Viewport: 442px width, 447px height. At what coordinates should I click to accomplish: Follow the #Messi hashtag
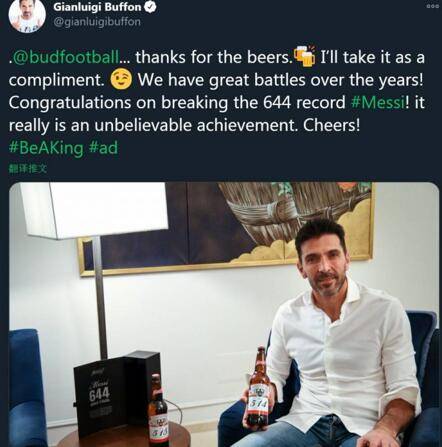tap(378, 102)
